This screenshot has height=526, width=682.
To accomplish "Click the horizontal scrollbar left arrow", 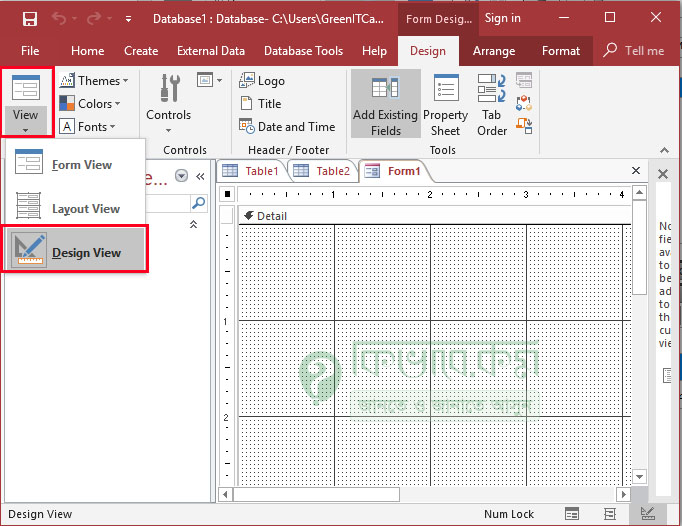I will 225,494.
